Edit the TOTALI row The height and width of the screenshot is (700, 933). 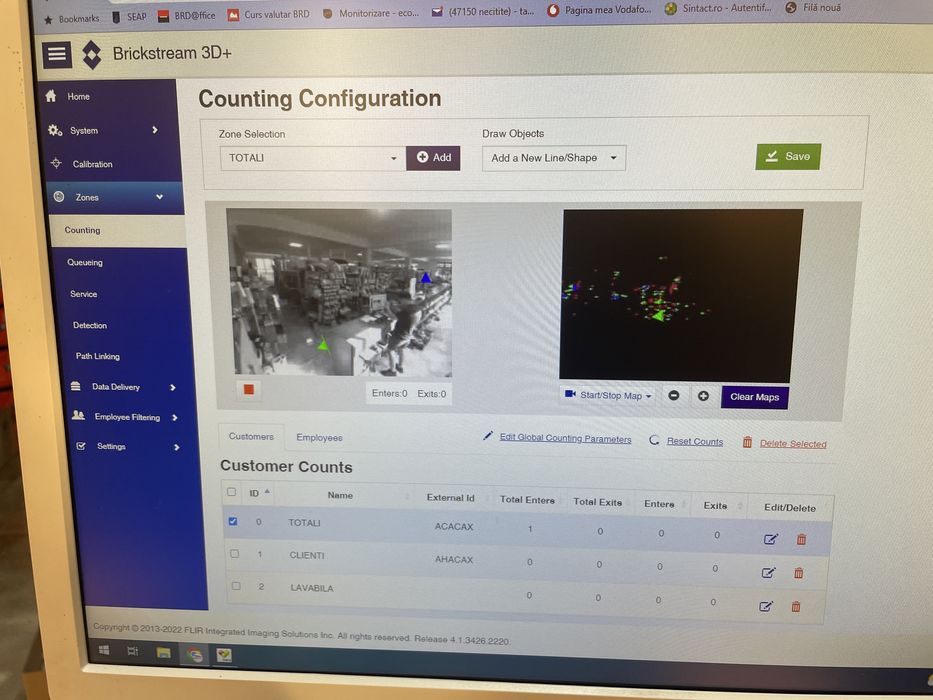[771, 539]
